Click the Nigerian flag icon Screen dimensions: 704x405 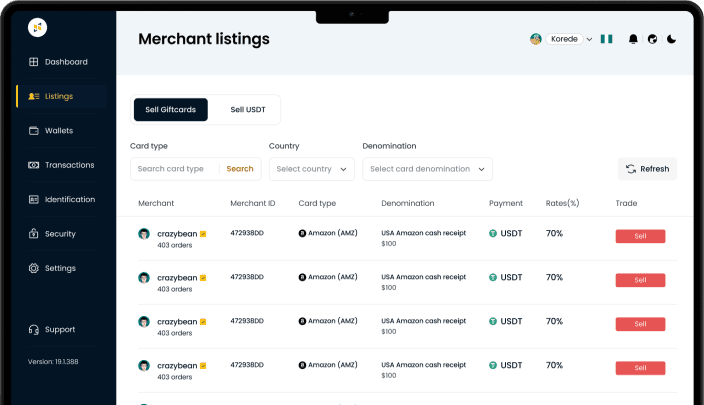(x=606, y=39)
